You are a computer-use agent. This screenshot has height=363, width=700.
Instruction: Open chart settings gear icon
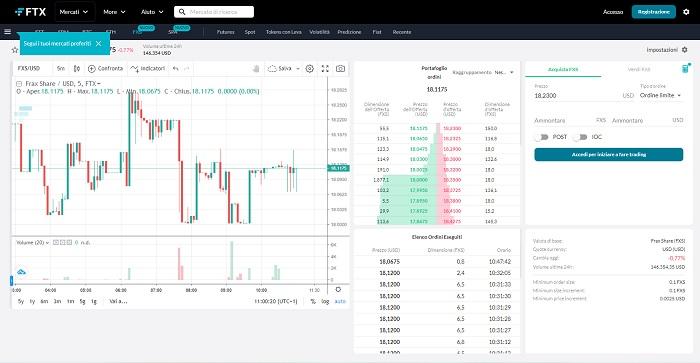(x=309, y=68)
